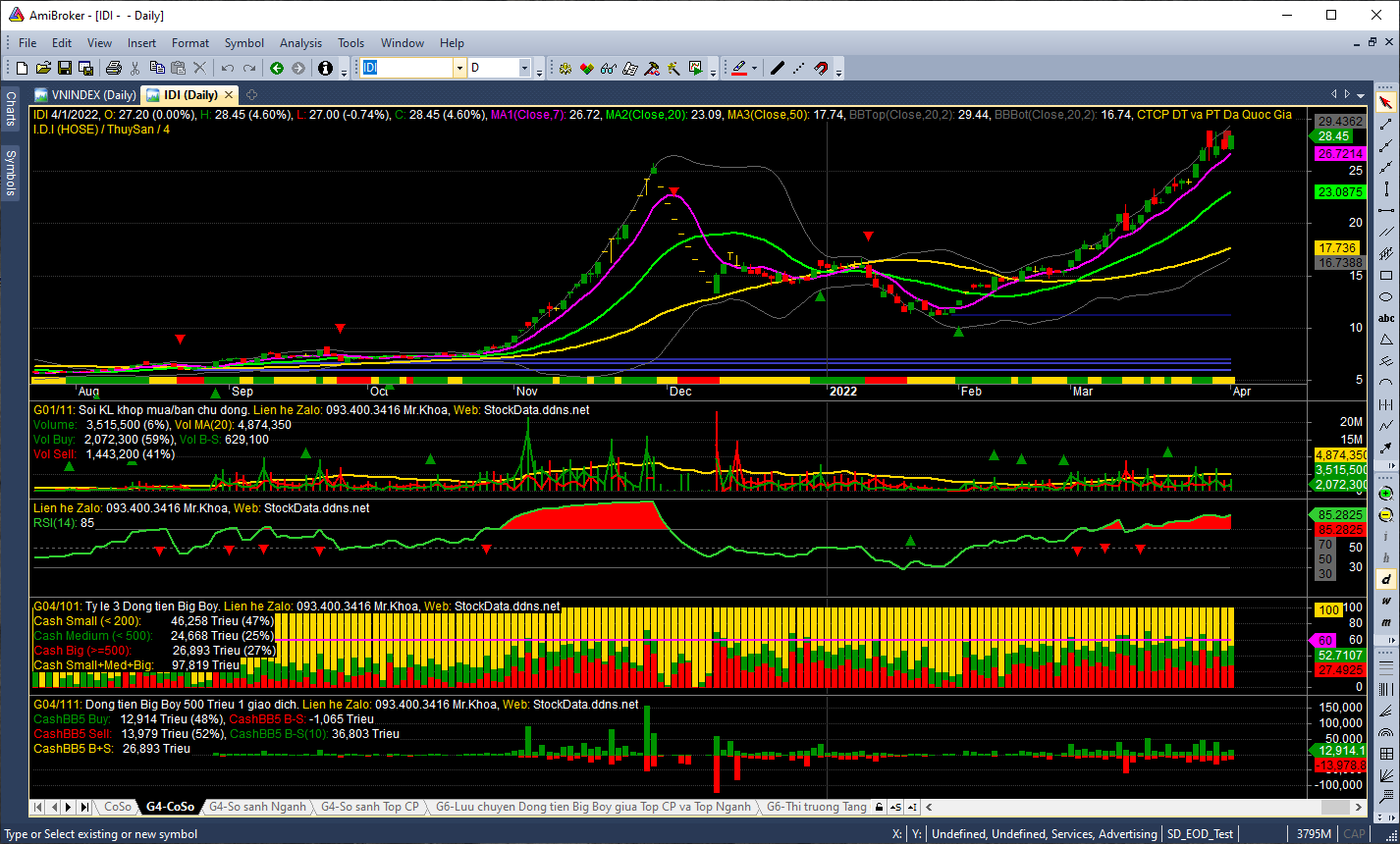Open the Symbols side panel
The height and width of the screenshot is (844, 1400).
[10, 172]
